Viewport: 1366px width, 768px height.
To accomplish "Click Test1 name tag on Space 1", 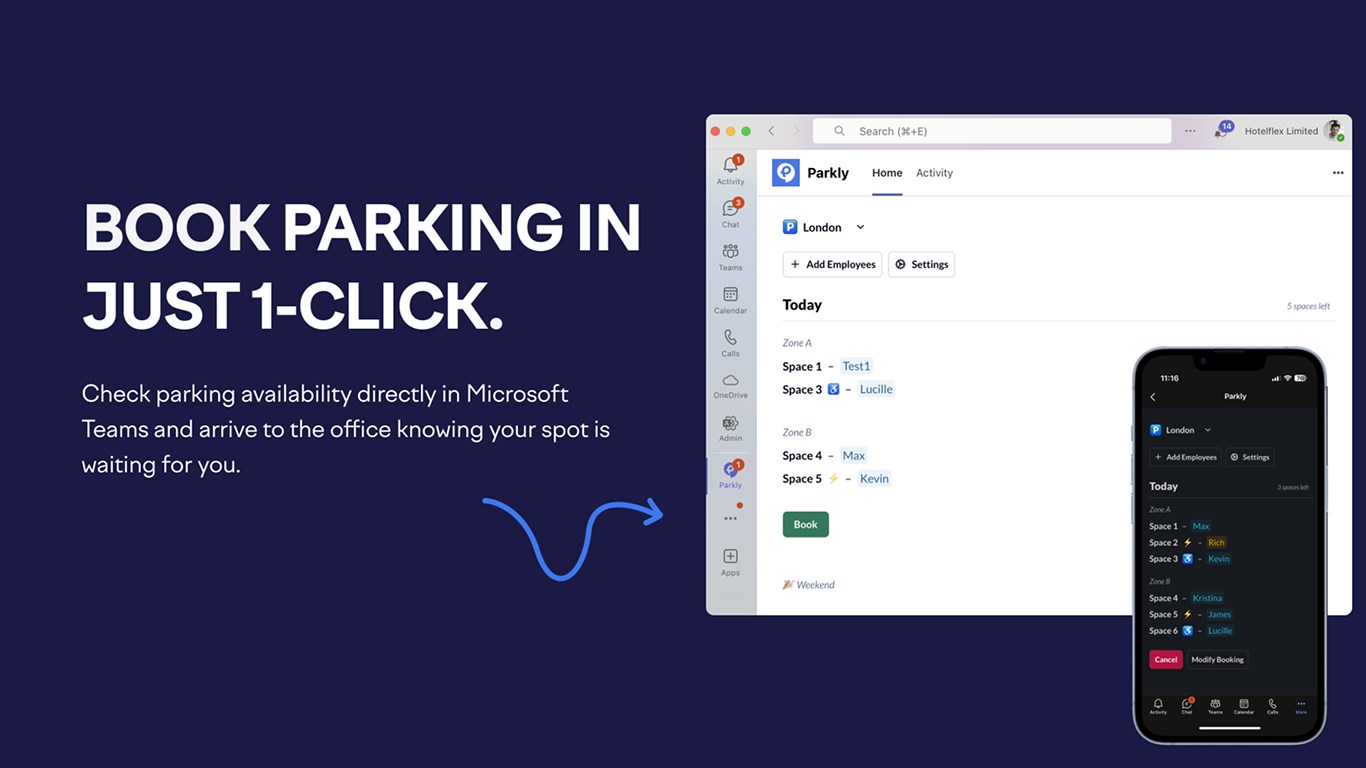I will click(856, 366).
